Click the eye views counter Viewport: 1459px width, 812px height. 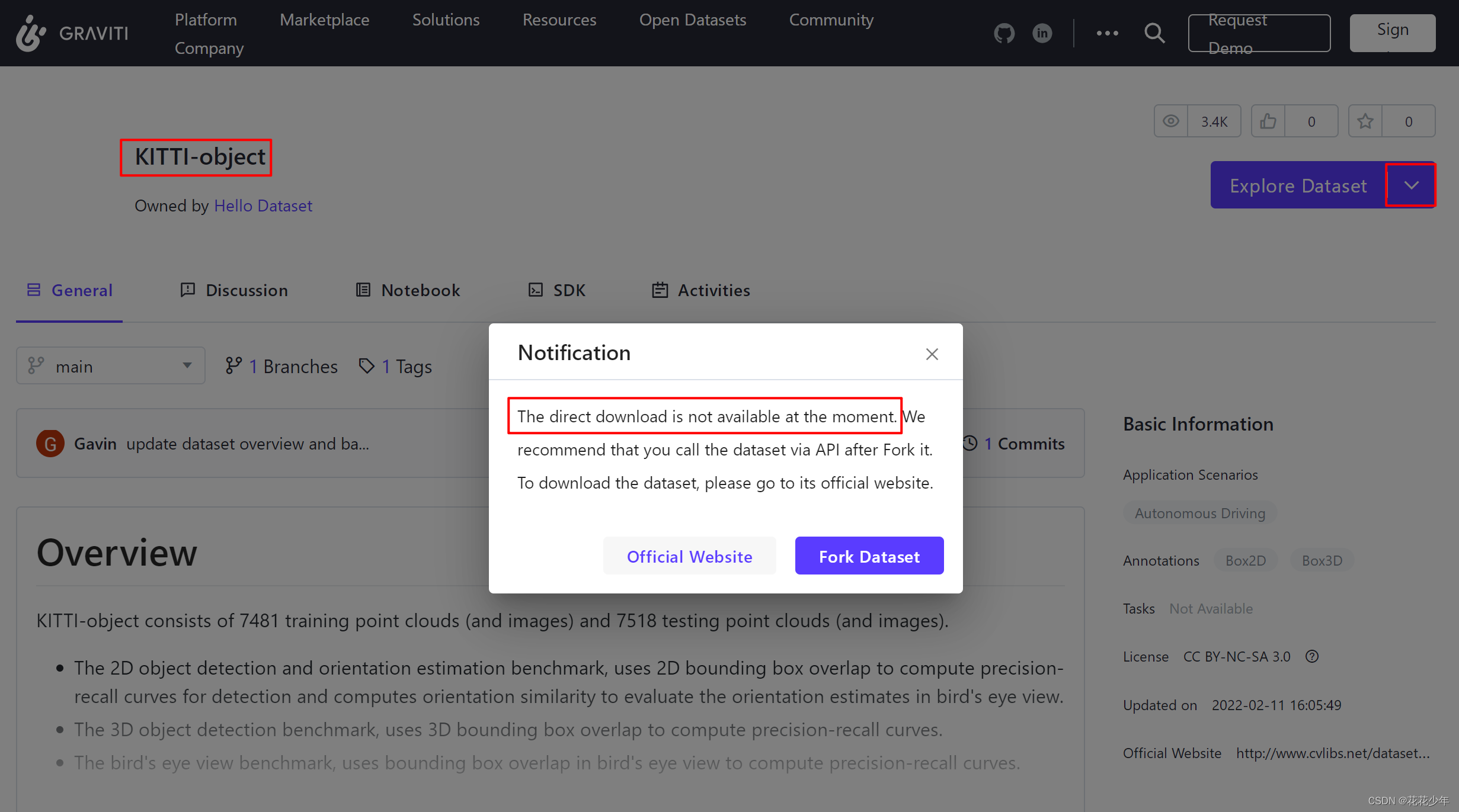(1171, 121)
